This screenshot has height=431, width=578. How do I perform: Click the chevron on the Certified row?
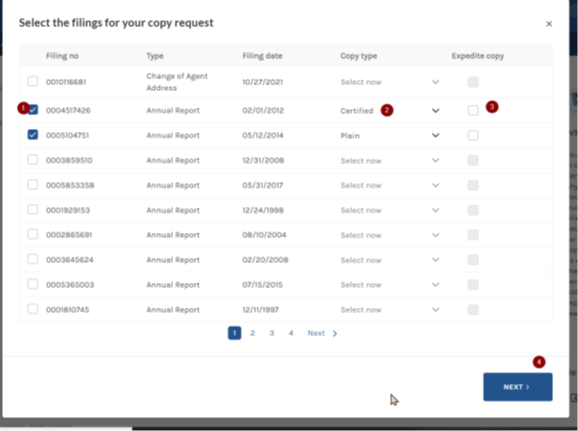(435, 111)
